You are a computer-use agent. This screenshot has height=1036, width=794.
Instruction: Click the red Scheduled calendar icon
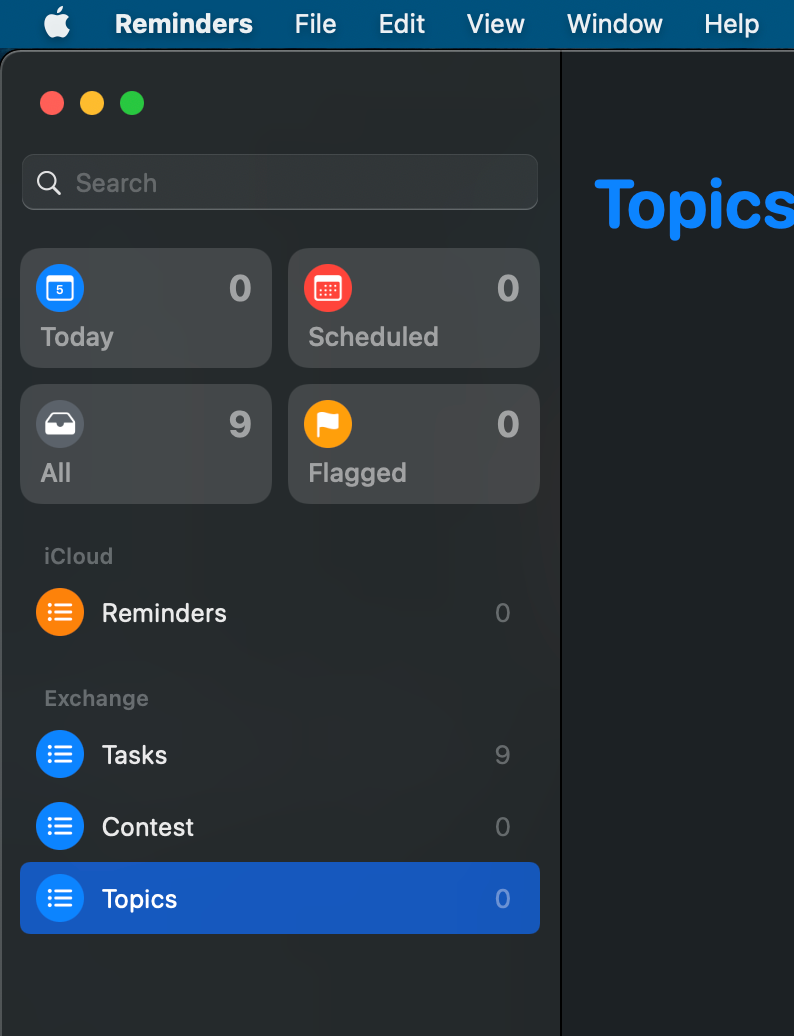(327, 288)
